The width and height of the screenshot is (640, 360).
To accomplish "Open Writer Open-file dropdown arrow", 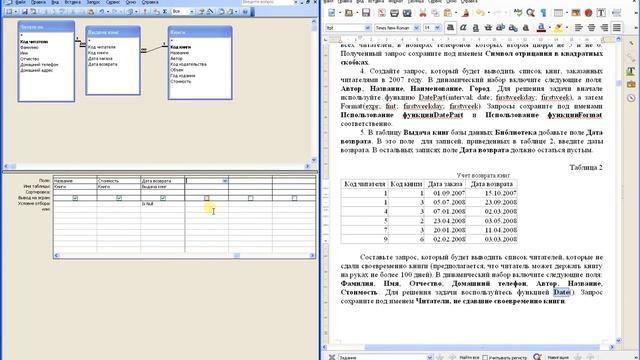I will click(358, 13).
